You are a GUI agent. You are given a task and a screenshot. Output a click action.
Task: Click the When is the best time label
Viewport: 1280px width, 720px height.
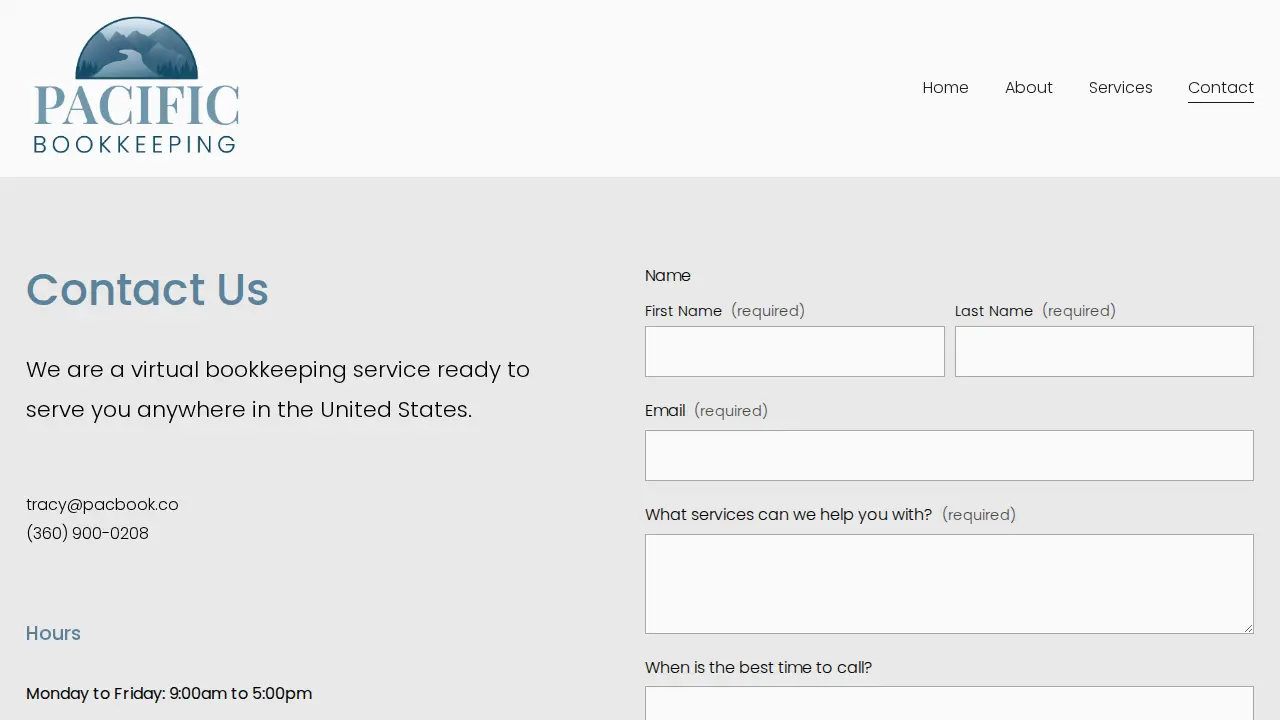pos(758,668)
